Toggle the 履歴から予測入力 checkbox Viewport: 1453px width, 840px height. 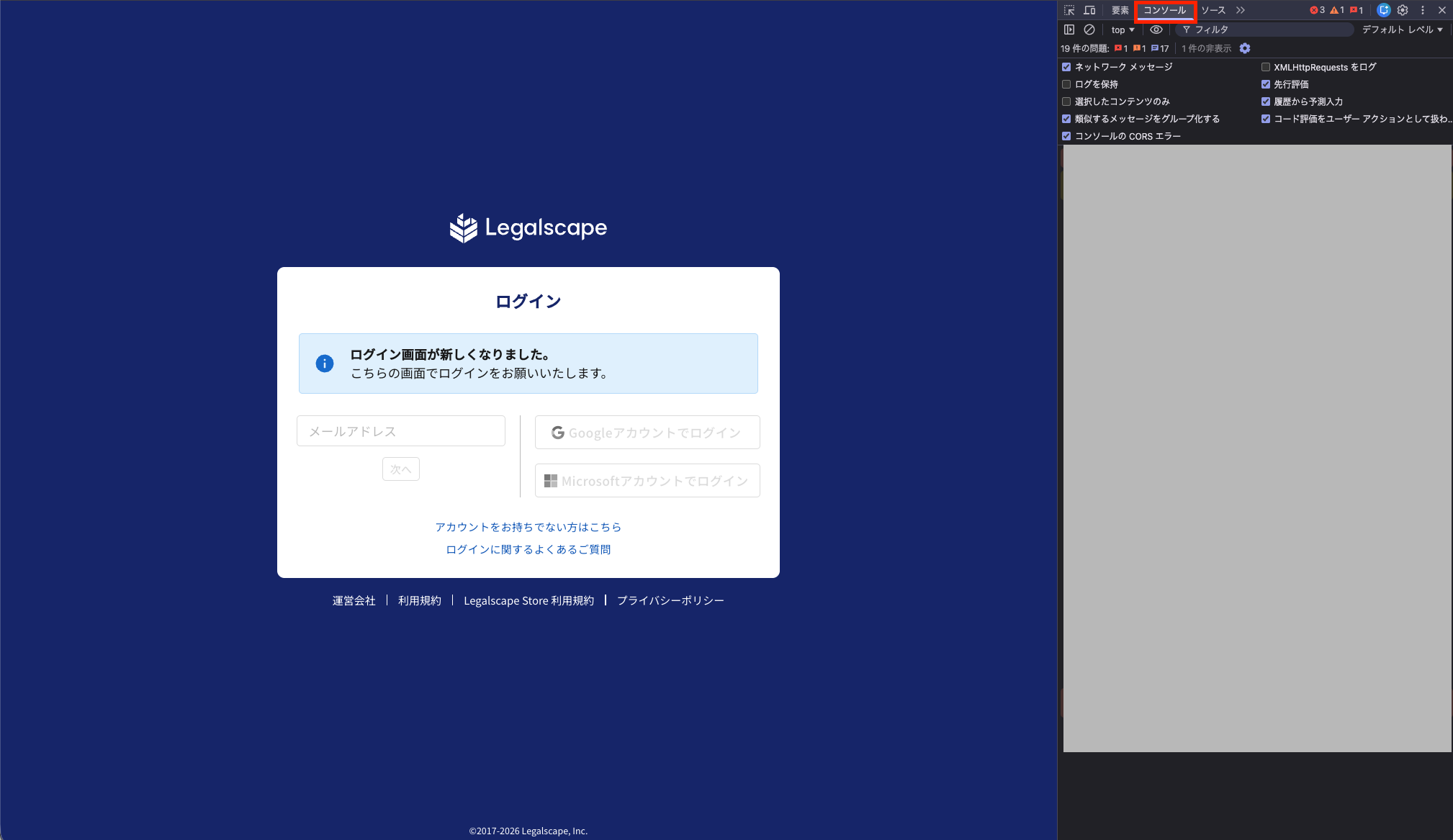point(1266,101)
